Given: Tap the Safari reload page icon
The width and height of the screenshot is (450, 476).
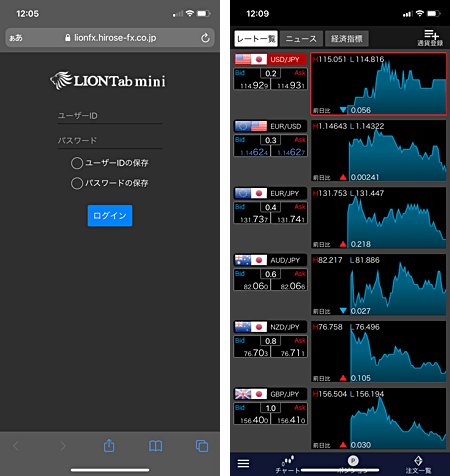Looking at the screenshot, I should click(205, 38).
